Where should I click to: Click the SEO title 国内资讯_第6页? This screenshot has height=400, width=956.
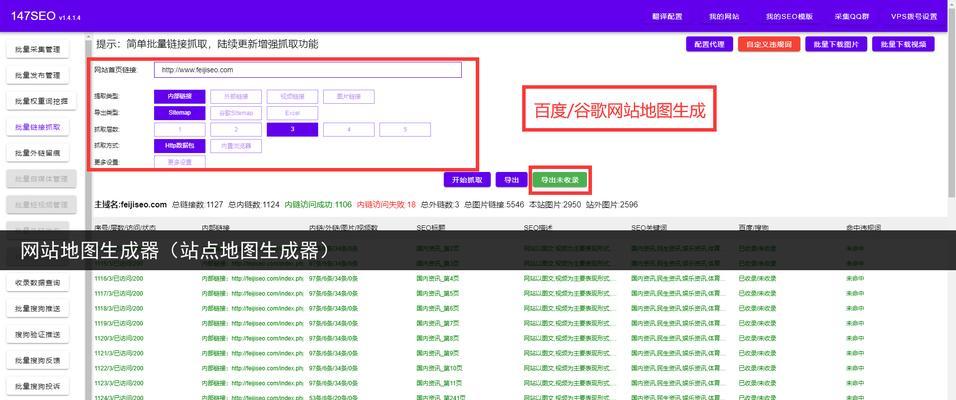tap(438, 308)
